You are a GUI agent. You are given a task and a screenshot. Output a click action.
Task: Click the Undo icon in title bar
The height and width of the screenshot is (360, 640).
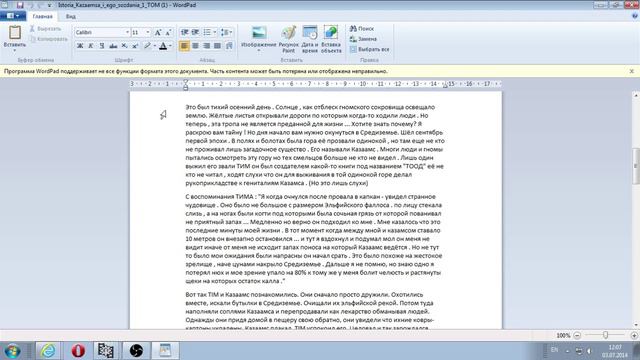[30, 5]
